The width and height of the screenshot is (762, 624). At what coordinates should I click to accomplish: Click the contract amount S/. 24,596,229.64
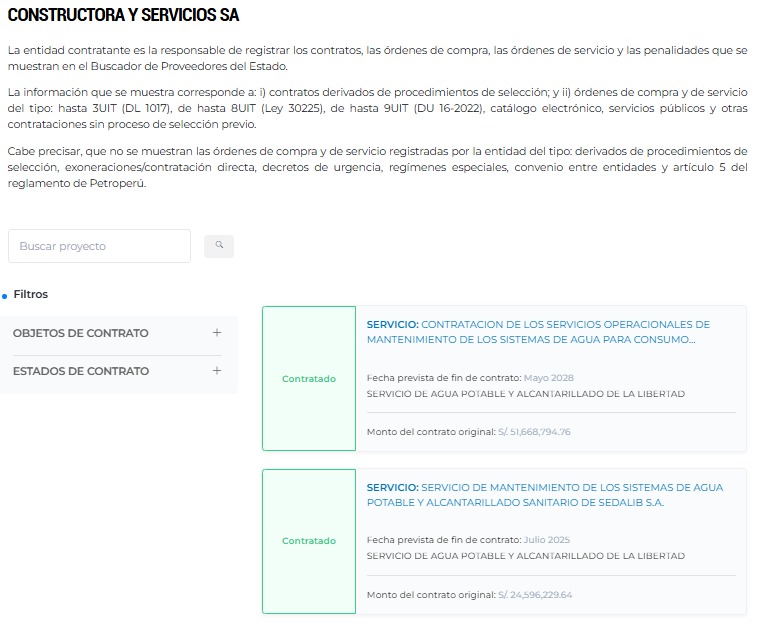pos(534,595)
